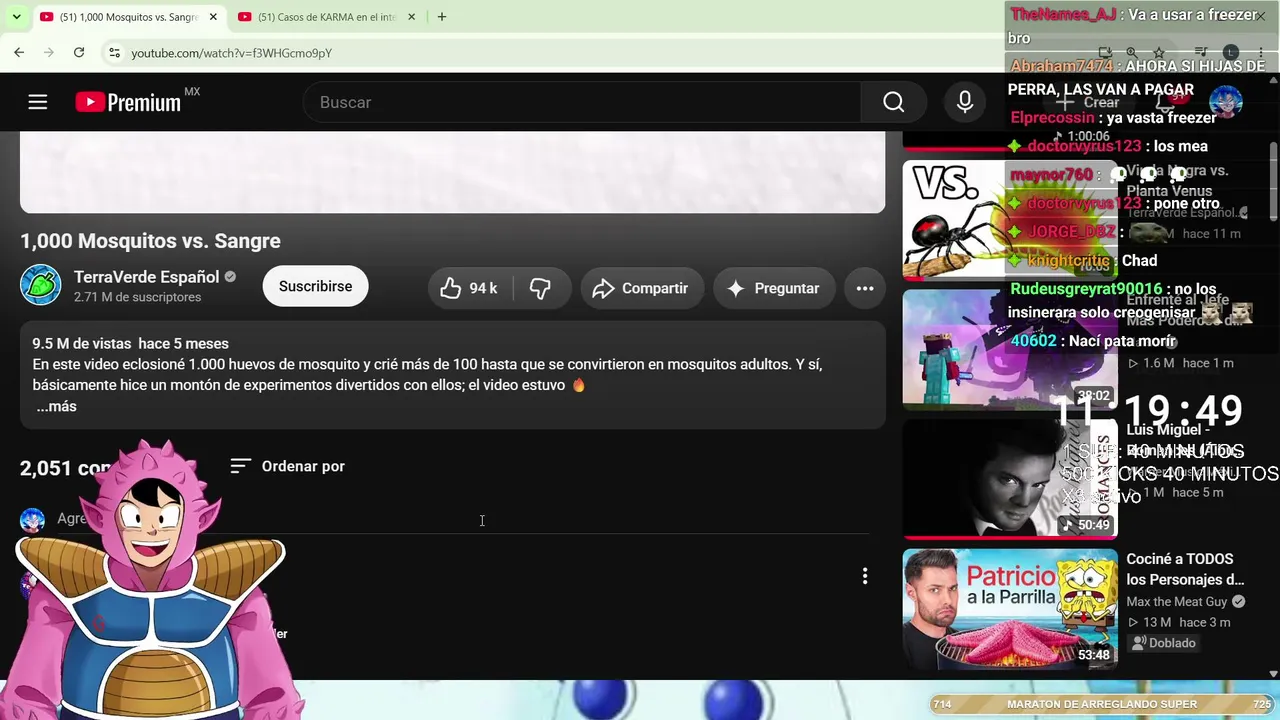Open the Max the Meat Guy channel

[x=1177, y=602]
